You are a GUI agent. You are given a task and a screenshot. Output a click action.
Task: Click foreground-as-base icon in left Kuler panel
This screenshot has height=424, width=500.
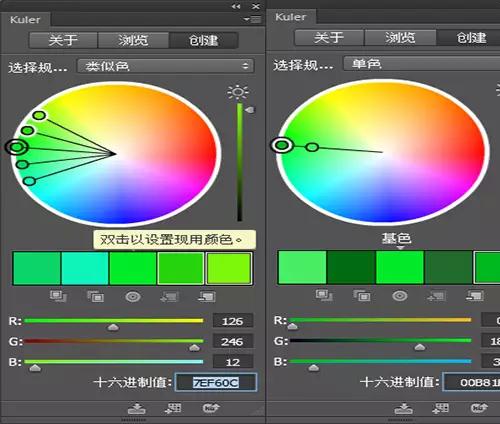pyautogui.click(x=58, y=296)
